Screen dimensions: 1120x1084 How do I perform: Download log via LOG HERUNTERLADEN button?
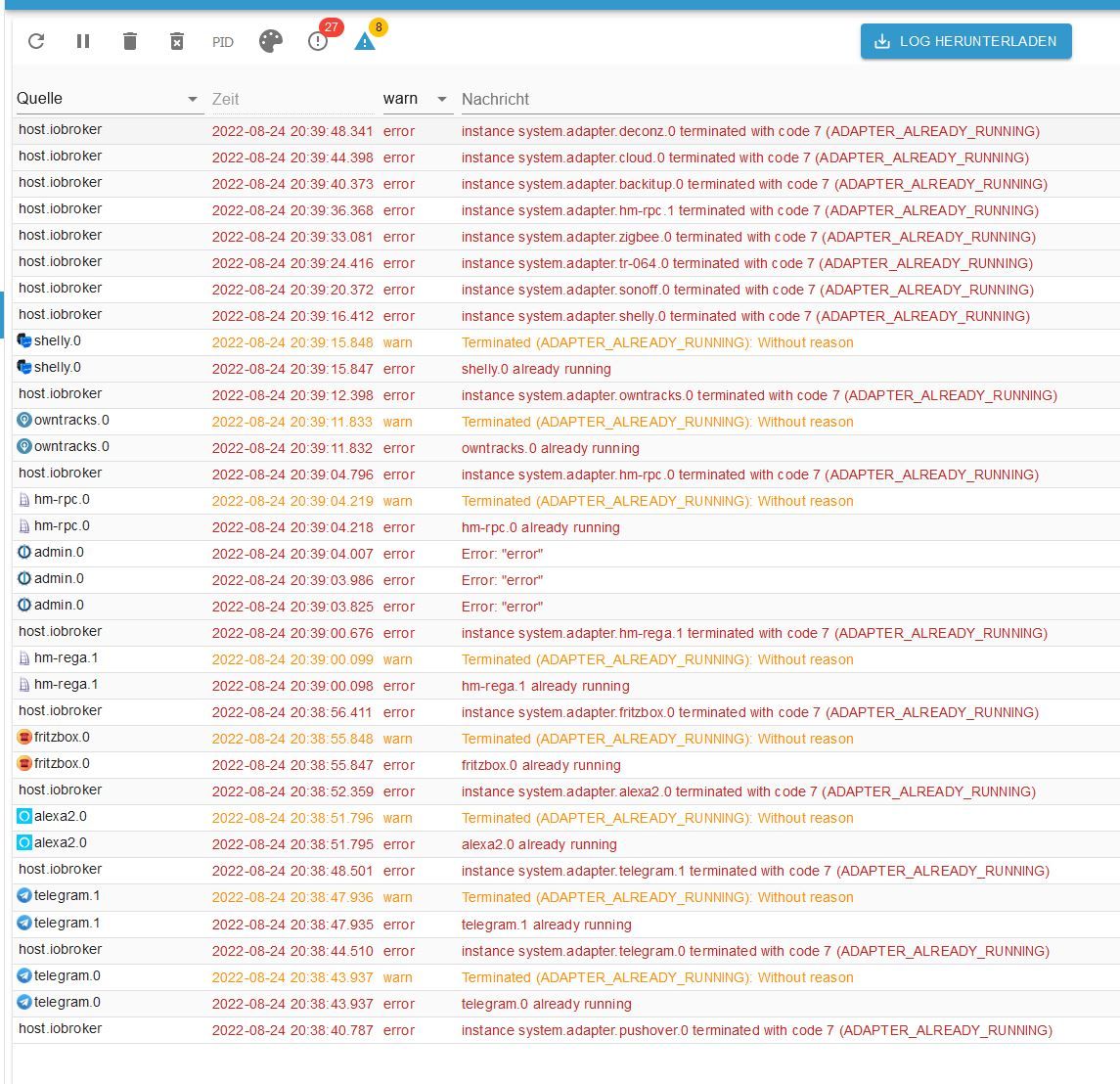pos(965,41)
